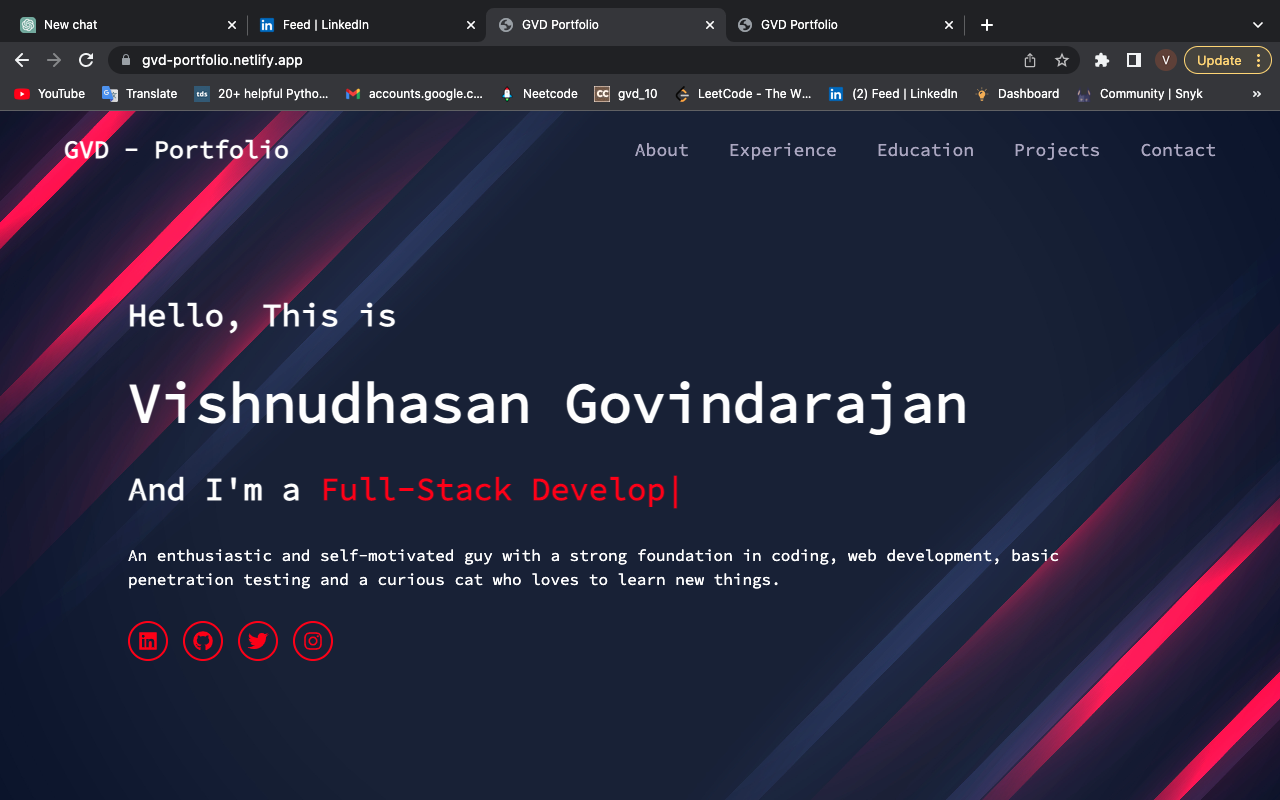Open the Projects navigation link

point(1057,150)
